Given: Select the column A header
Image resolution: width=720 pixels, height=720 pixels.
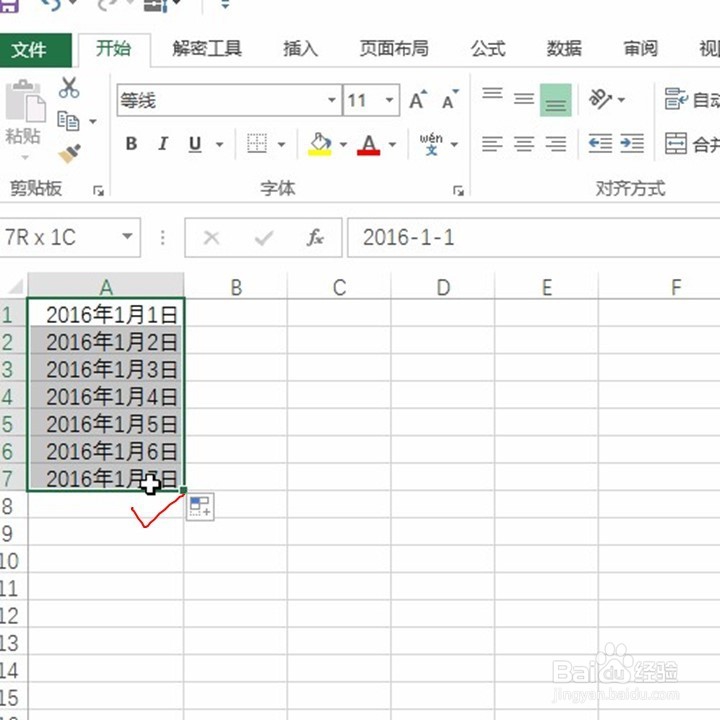Looking at the screenshot, I should (106, 287).
